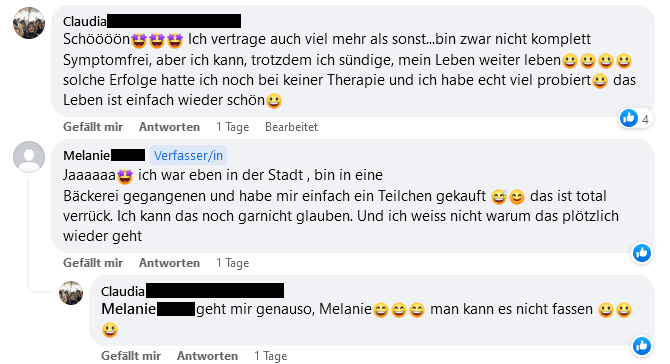The width and height of the screenshot is (670, 364).
Task: Click the Verfasser/in author badge
Action: [188, 156]
